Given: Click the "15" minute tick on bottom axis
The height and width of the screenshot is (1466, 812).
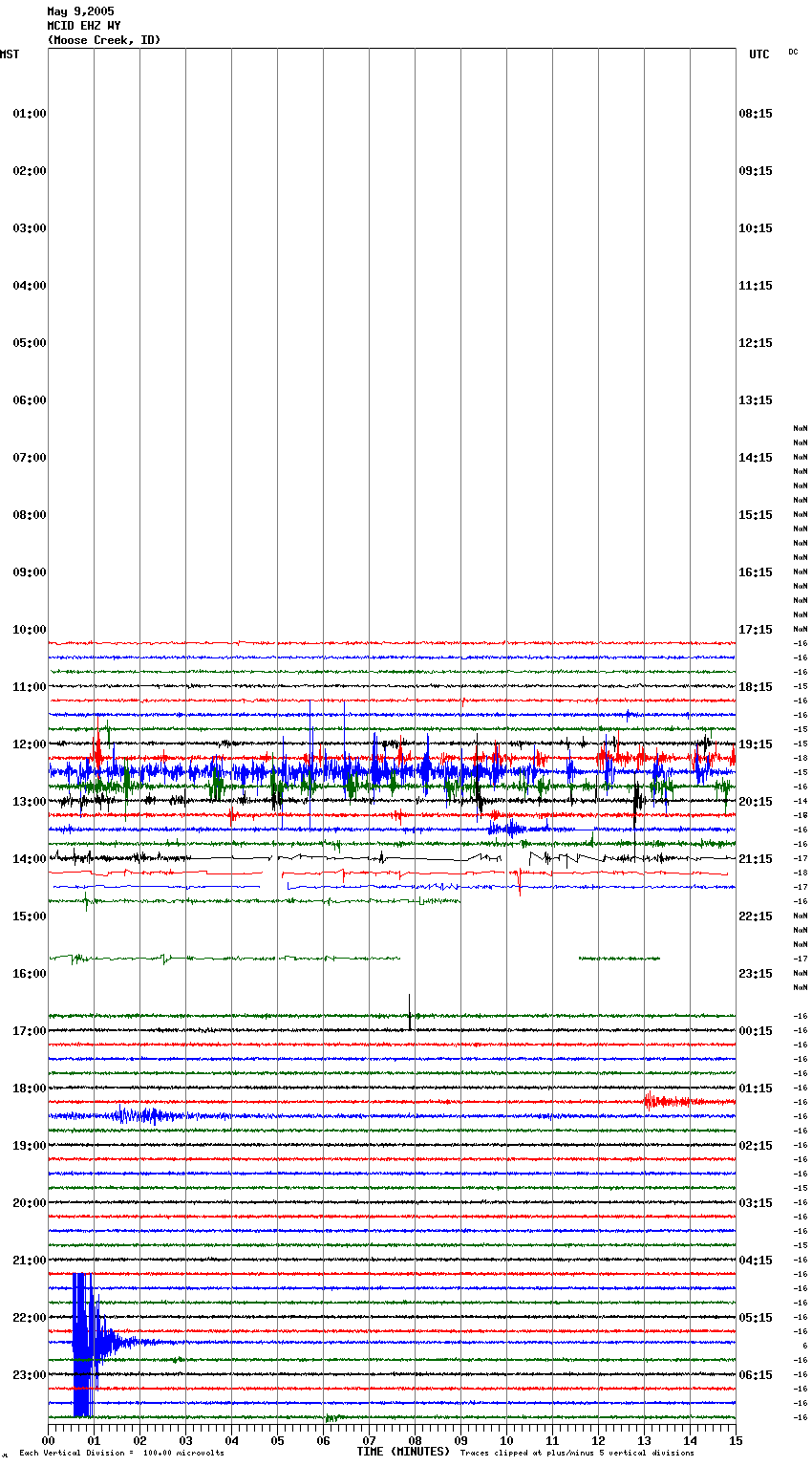Looking at the screenshot, I should point(736,1440).
